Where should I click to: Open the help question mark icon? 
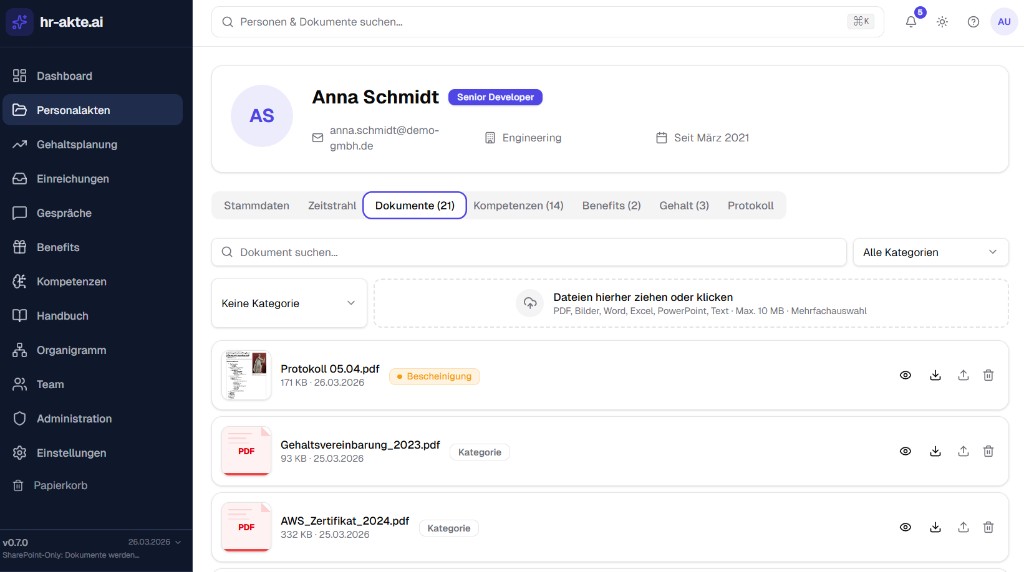click(973, 22)
